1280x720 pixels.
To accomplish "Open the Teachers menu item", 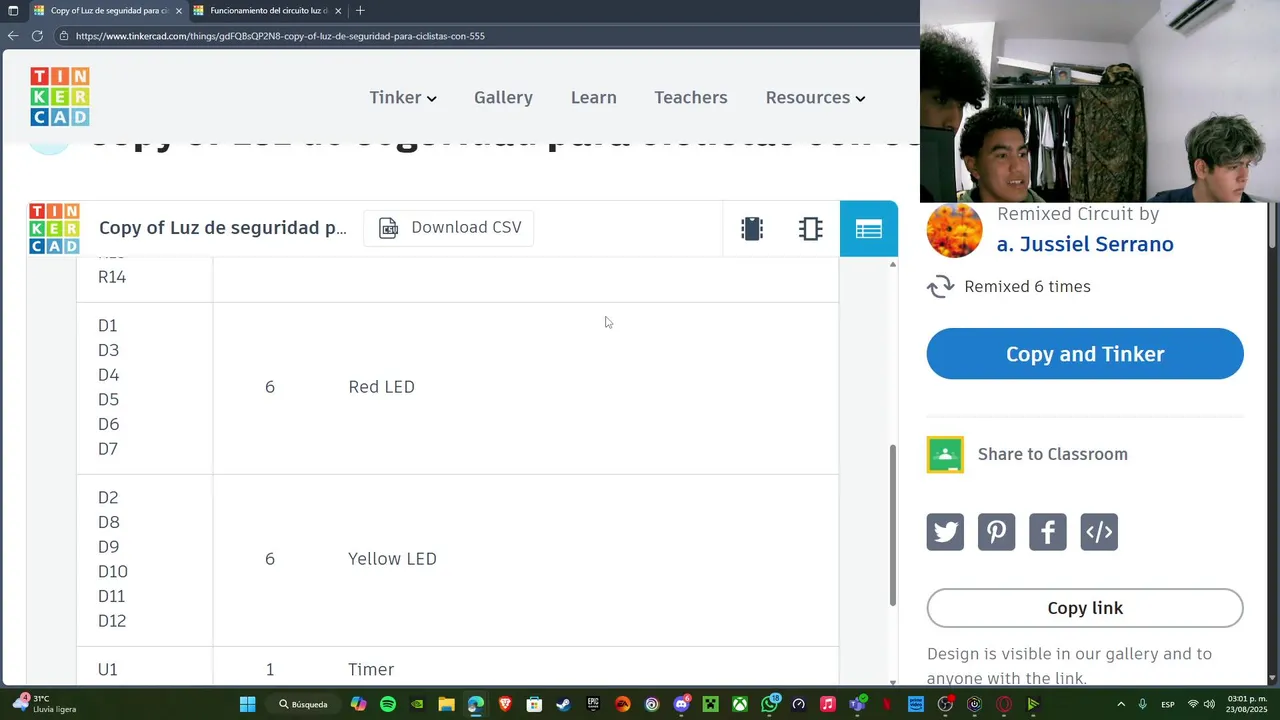I will [691, 97].
